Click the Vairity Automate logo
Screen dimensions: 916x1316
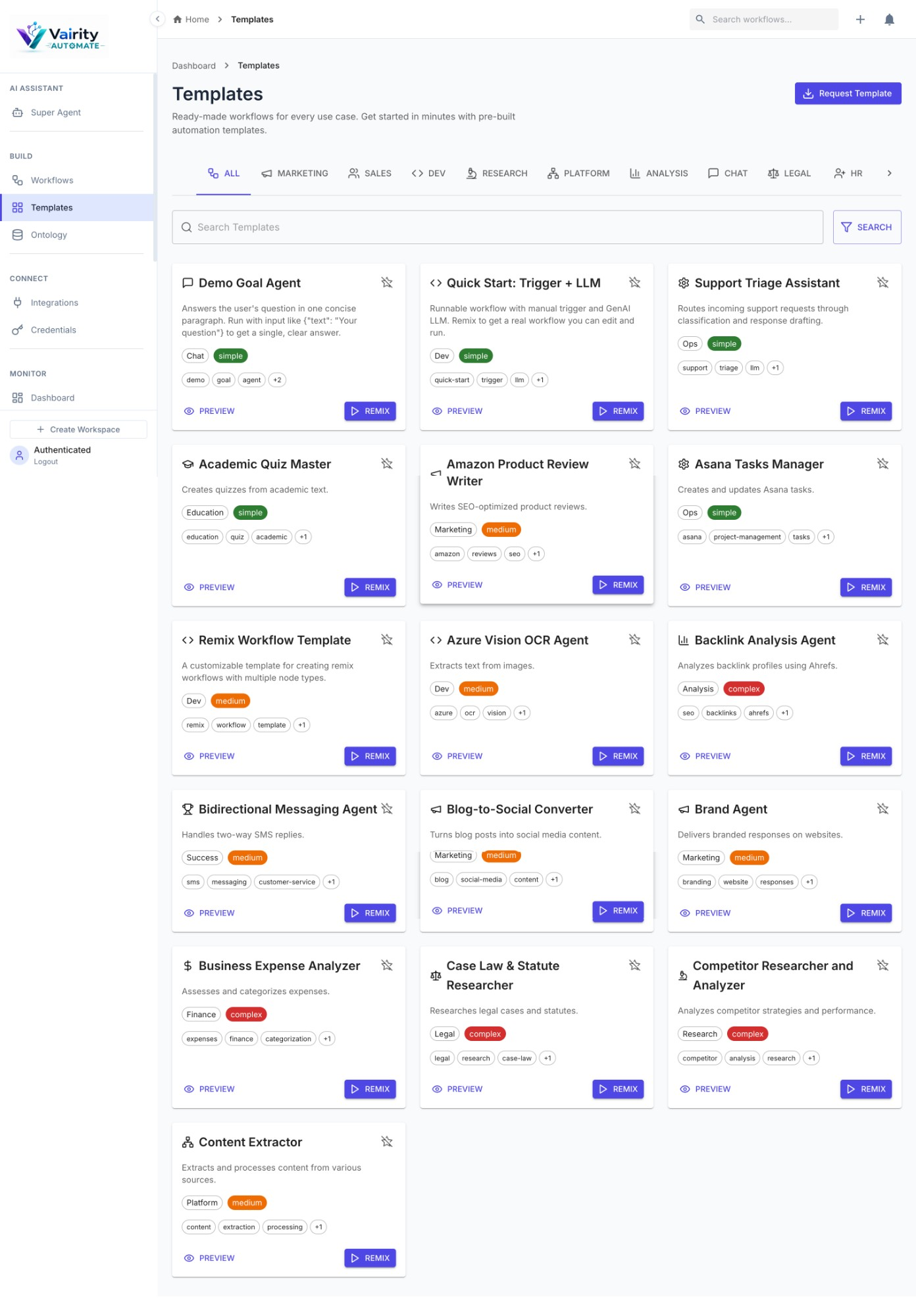point(61,37)
